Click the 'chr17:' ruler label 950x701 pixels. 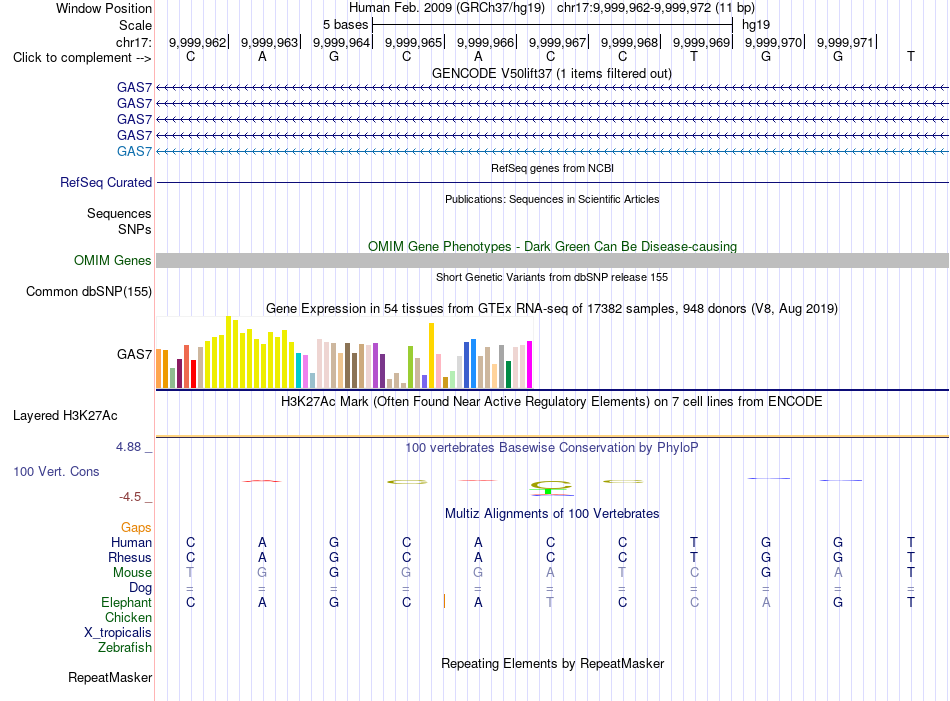click(133, 42)
